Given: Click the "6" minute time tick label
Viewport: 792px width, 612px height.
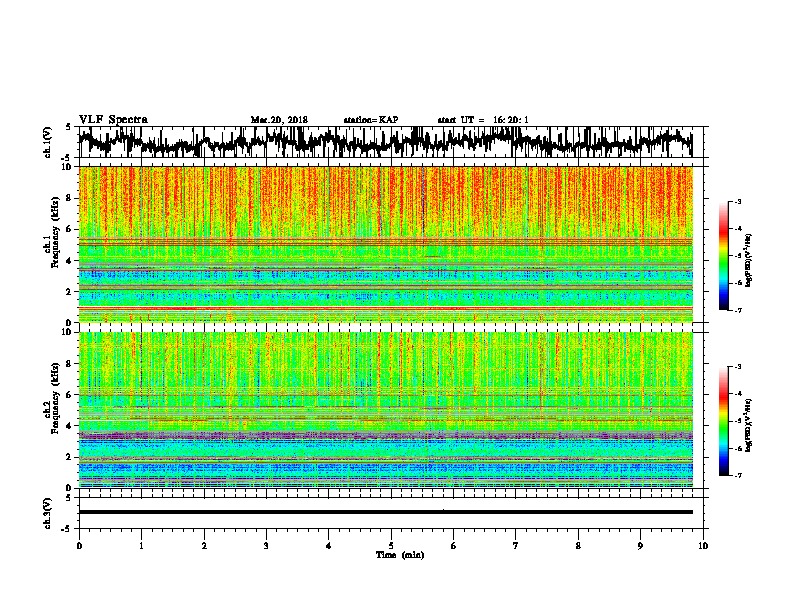Looking at the screenshot, I should point(454,546).
